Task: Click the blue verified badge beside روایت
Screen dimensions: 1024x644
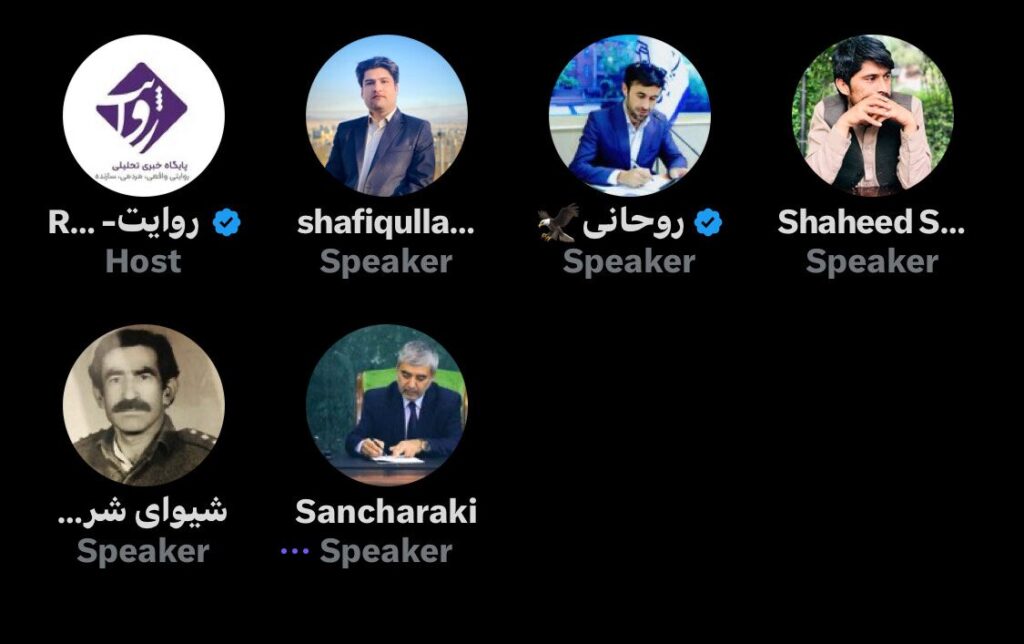Action: point(227,223)
